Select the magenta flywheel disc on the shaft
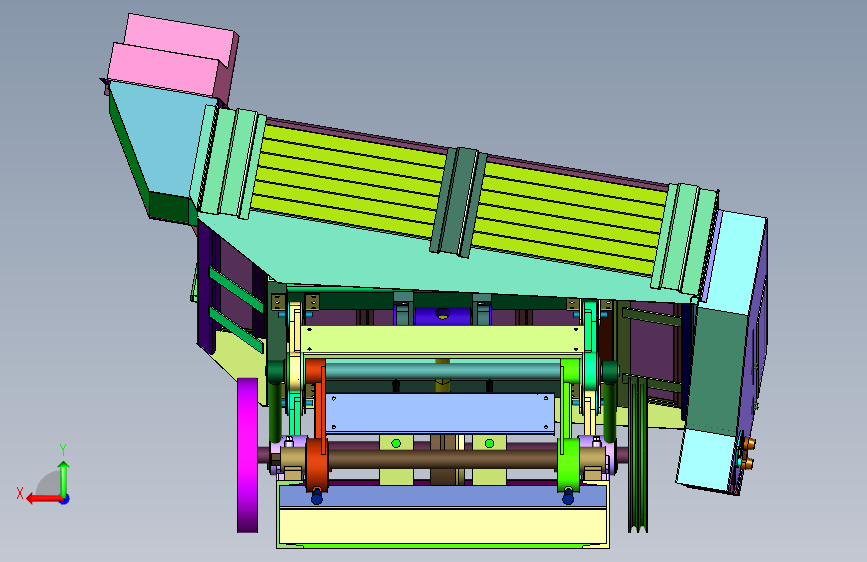This screenshot has width=867, height=562. (x=247, y=455)
